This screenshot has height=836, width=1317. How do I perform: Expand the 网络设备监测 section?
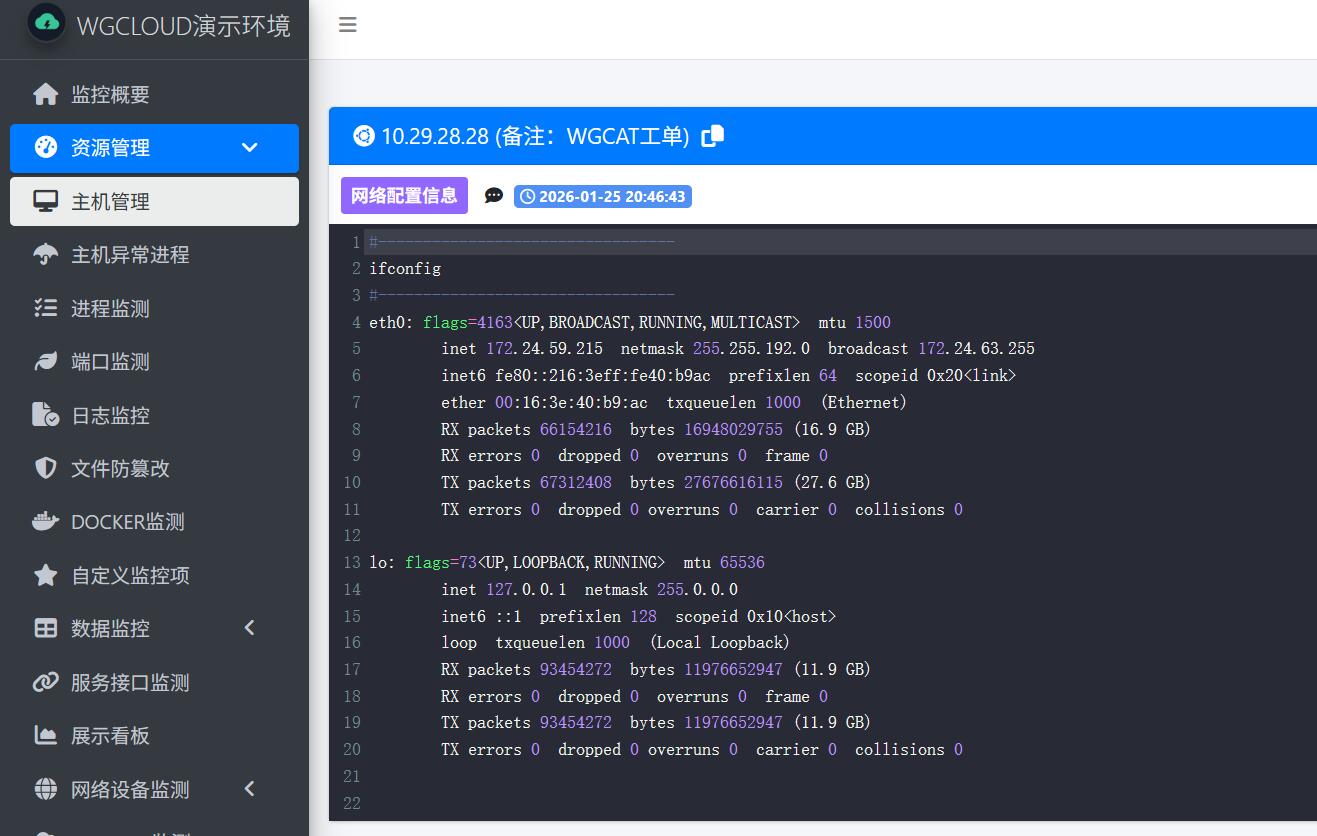[248, 789]
